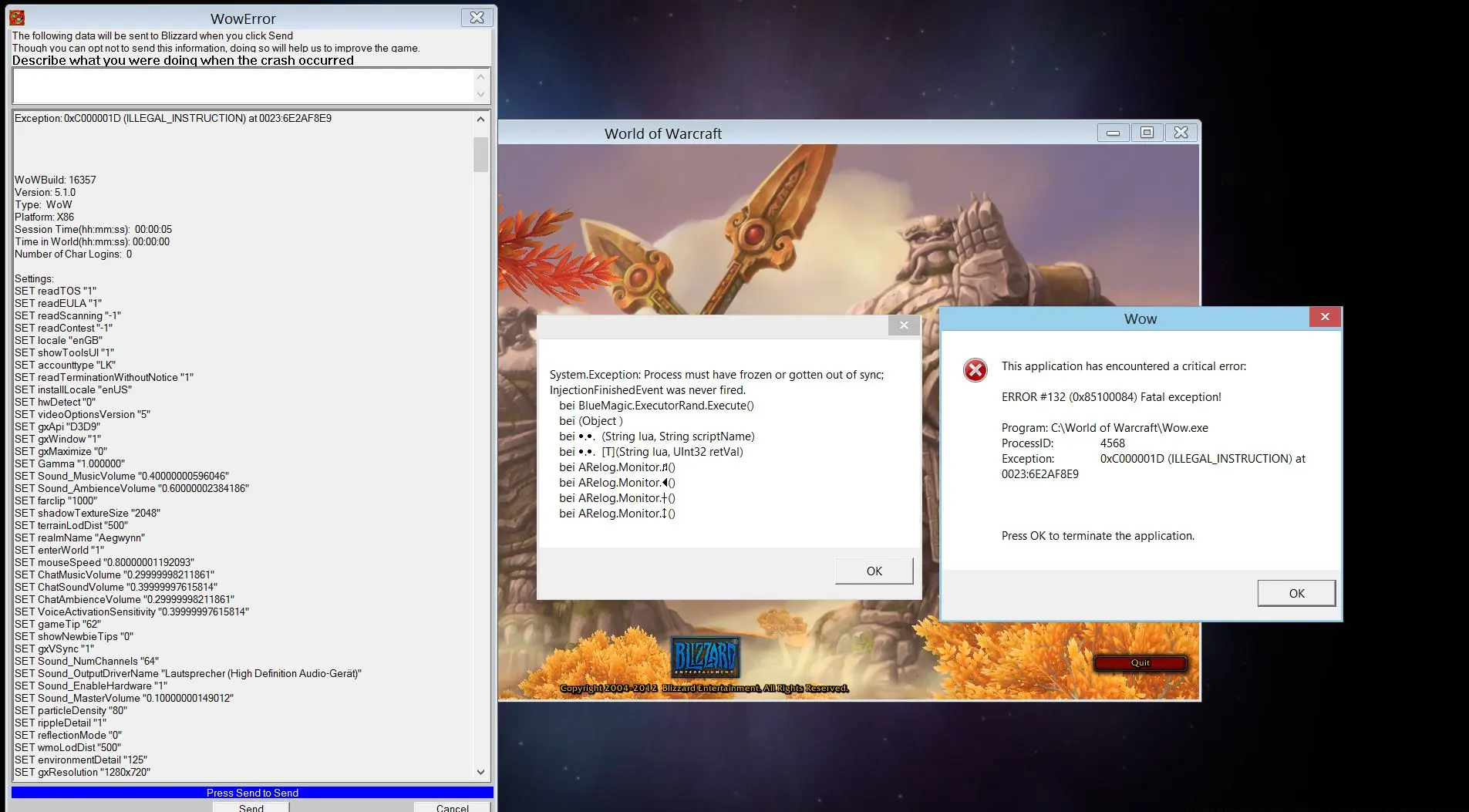Click the crash data scrollbar thumb
1469x812 pixels.
[480, 154]
